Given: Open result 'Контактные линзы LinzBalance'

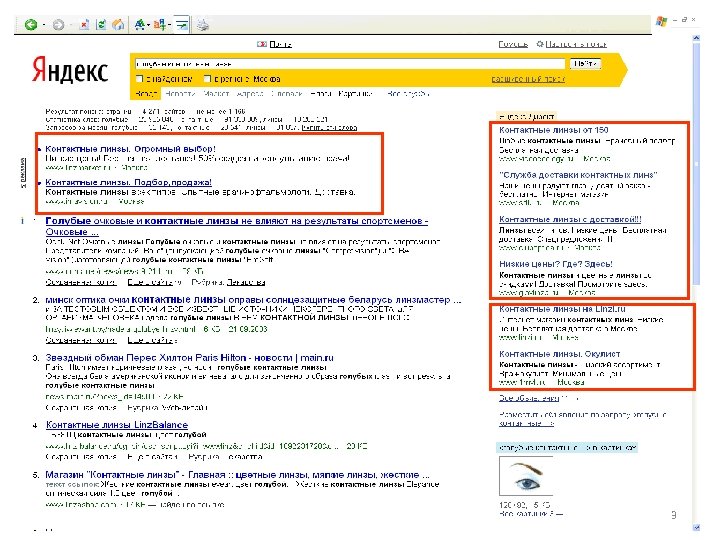Looking at the screenshot, I should click(x=117, y=425).
